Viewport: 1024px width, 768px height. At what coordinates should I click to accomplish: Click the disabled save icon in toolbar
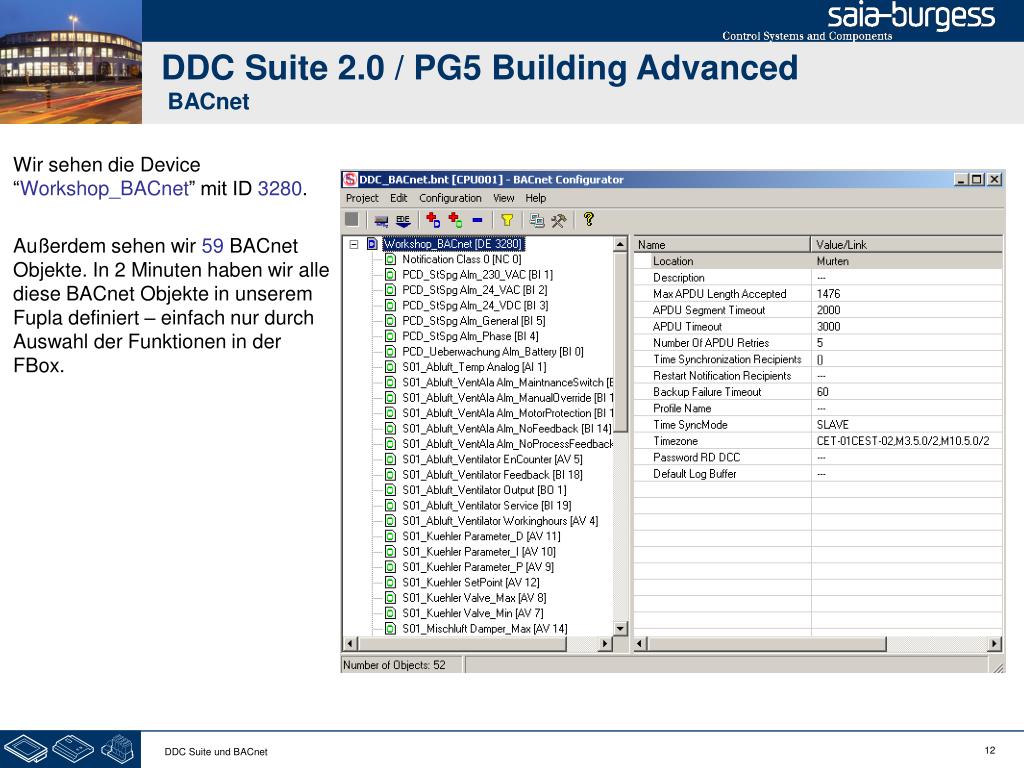pos(351,219)
